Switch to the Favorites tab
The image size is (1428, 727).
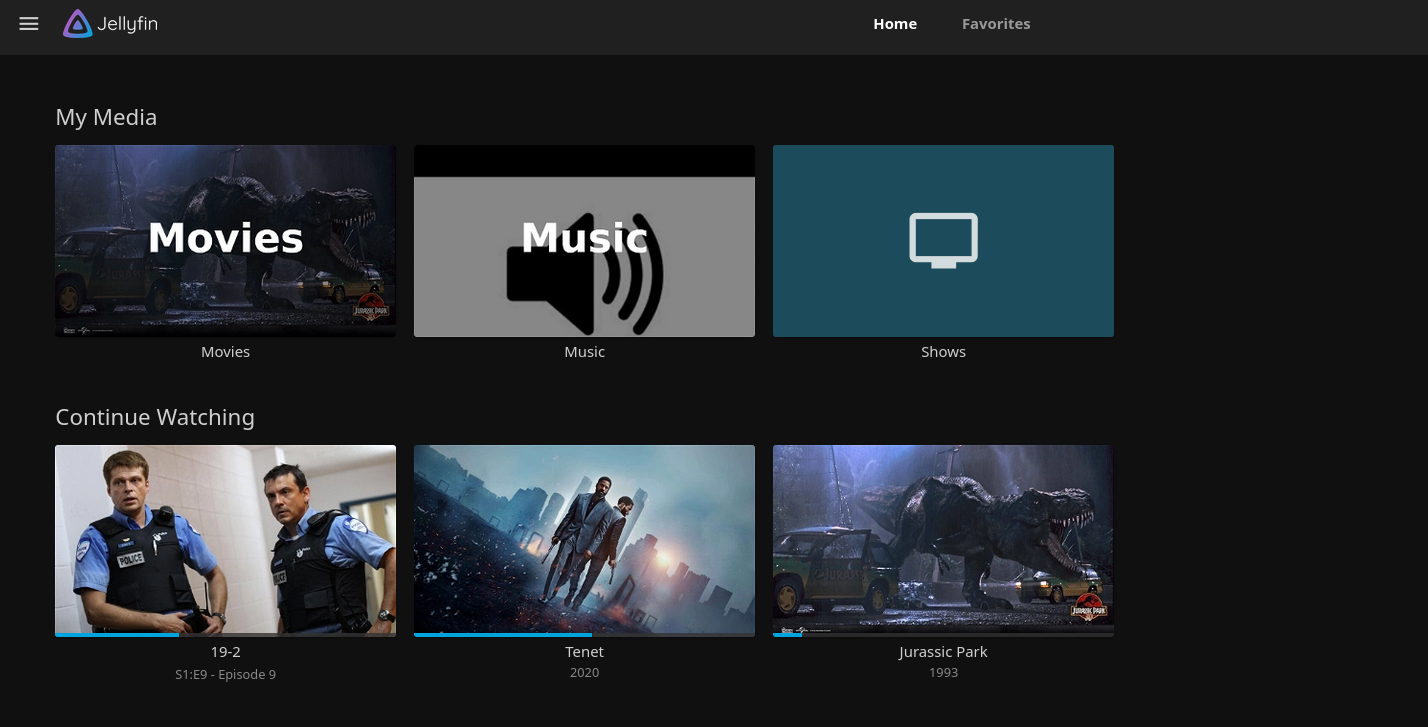tap(996, 23)
